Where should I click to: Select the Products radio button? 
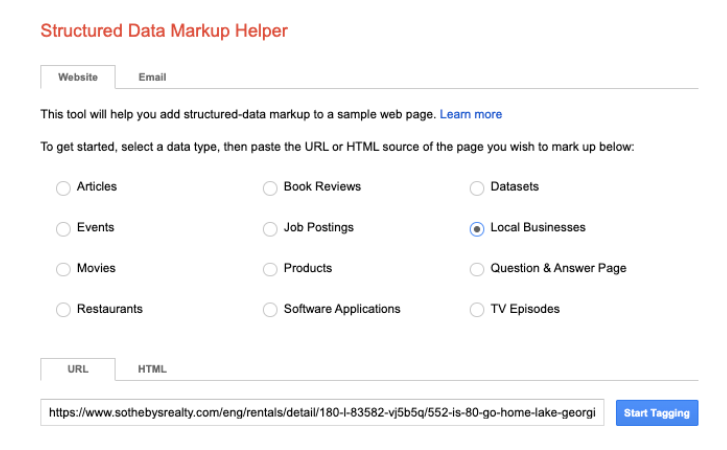(270, 269)
